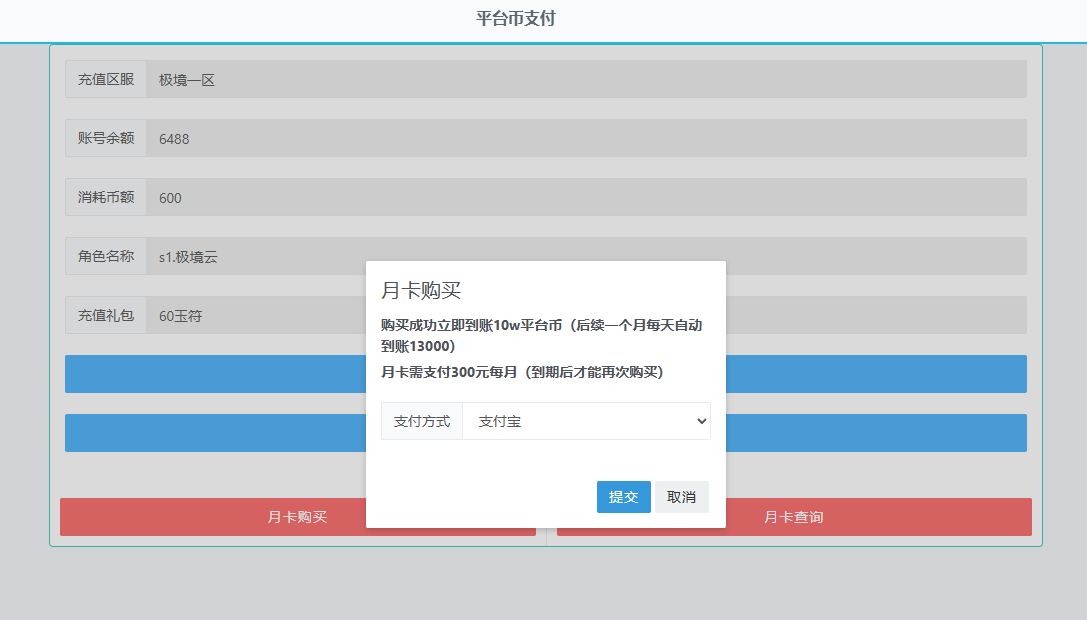Click the 月卡购买 dialog title
This screenshot has width=1087, height=620.
coord(421,291)
